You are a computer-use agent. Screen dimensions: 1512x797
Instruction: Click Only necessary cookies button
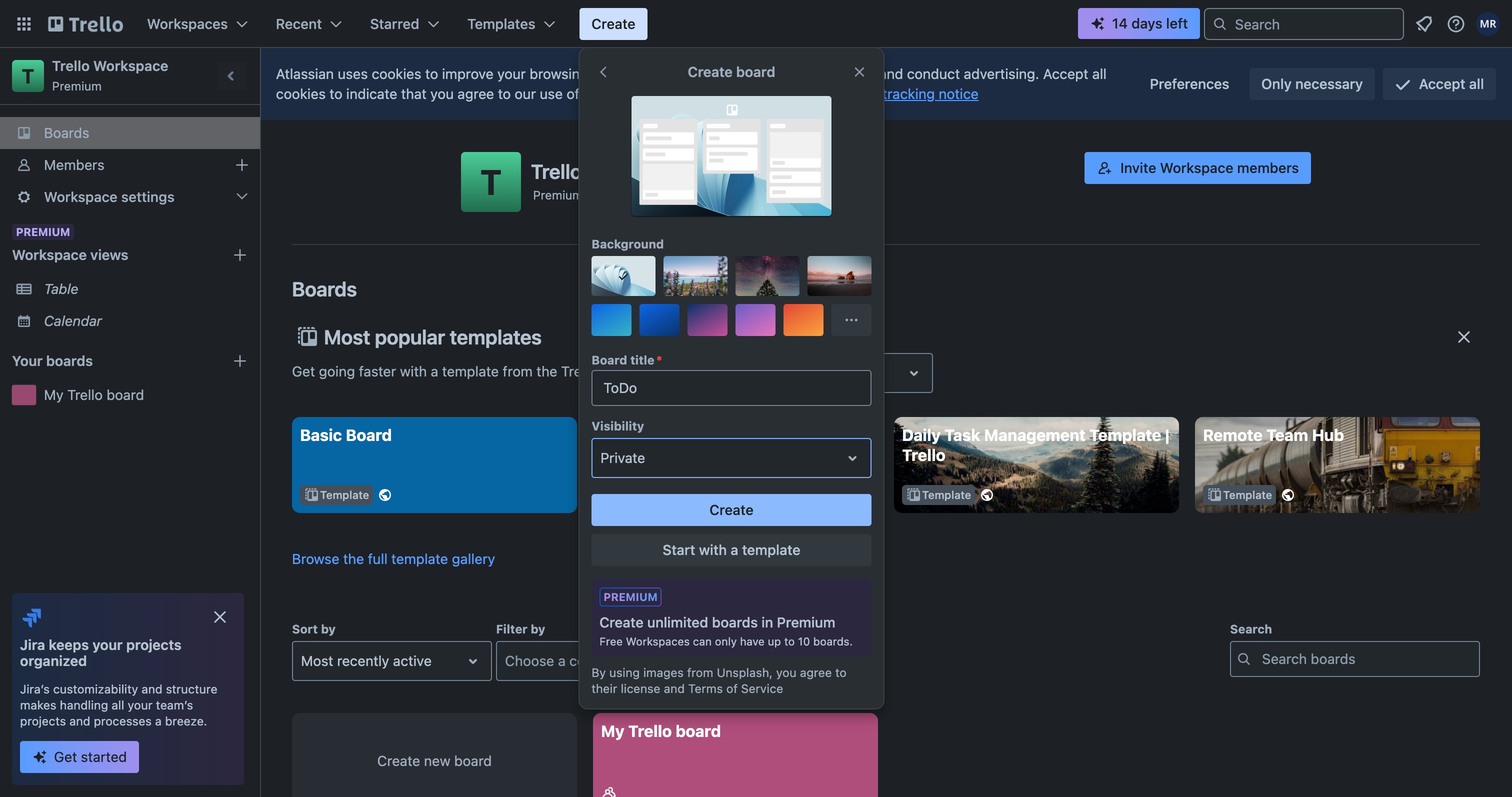[x=1312, y=84]
